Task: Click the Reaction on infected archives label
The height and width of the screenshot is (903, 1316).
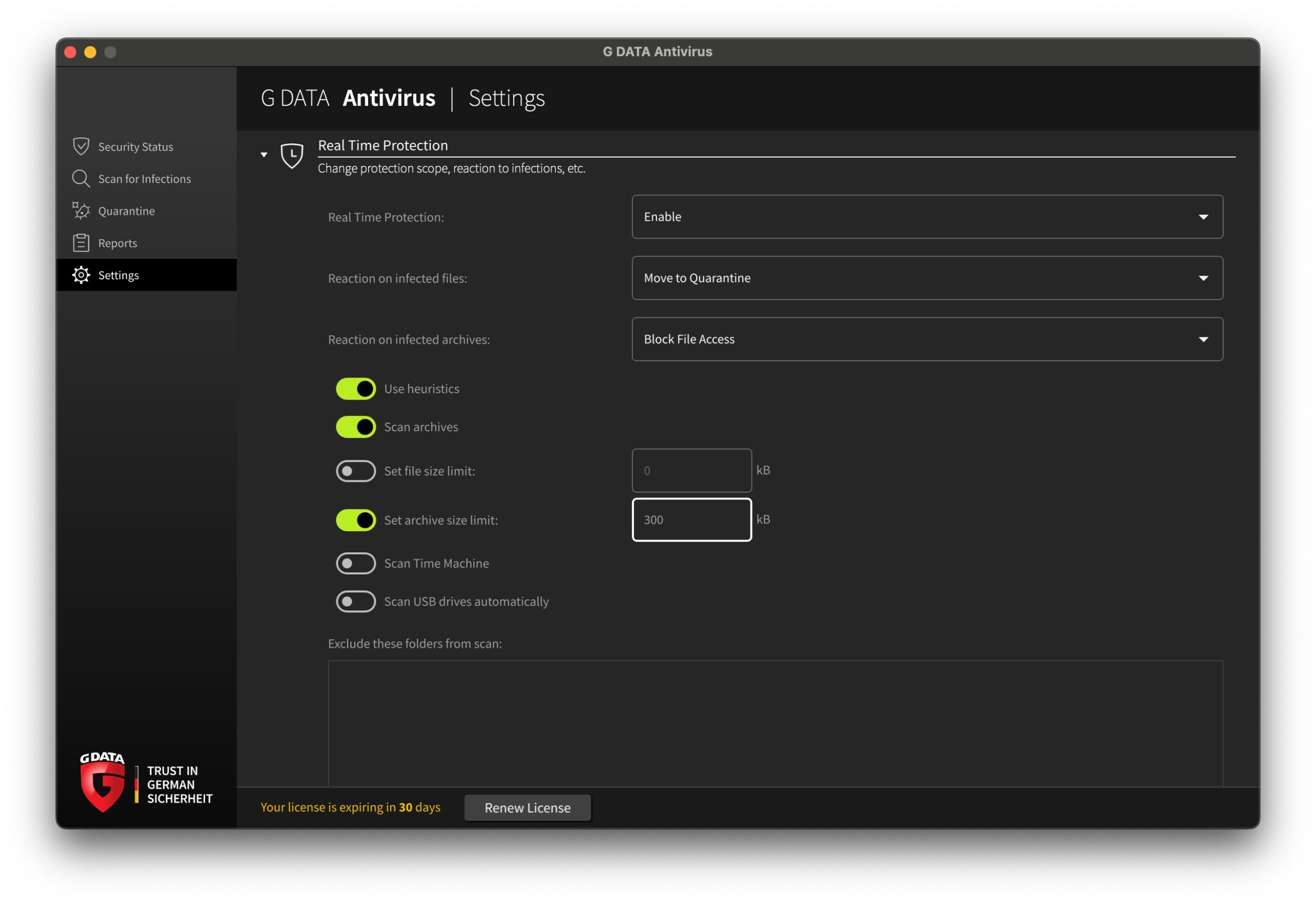Action: click(x=409, y=339)
